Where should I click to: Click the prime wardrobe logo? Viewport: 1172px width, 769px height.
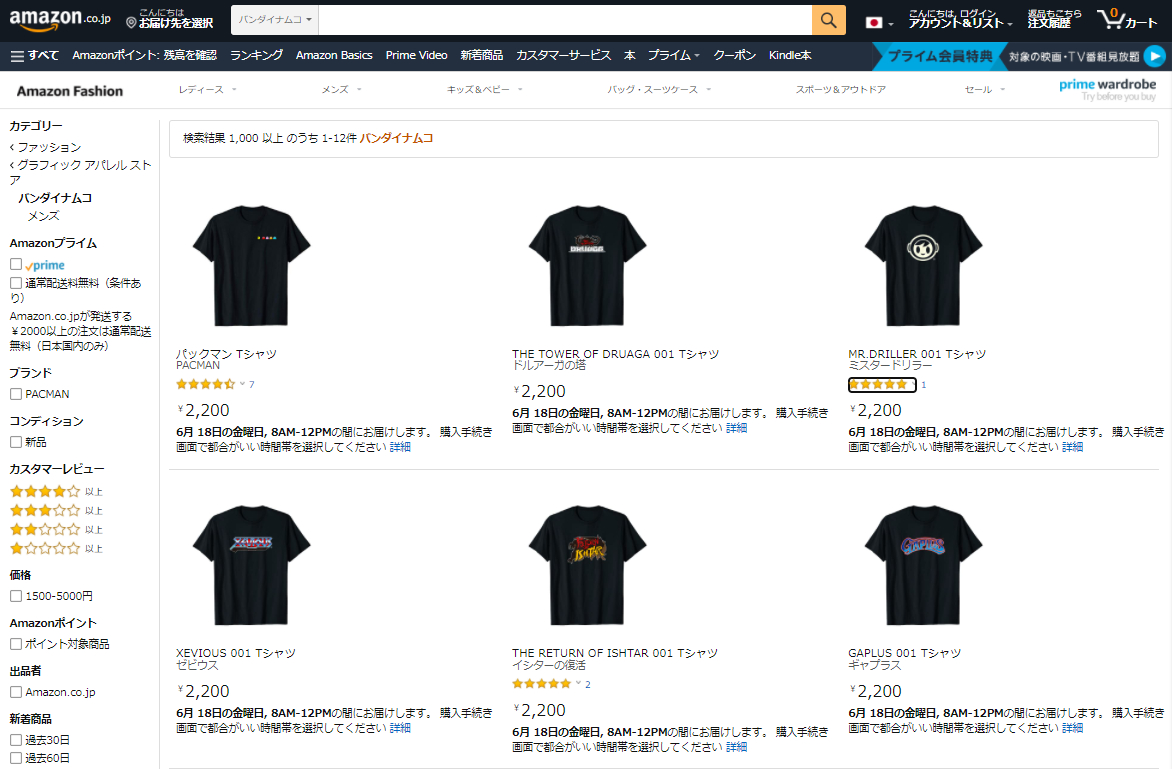[1108, 90]
